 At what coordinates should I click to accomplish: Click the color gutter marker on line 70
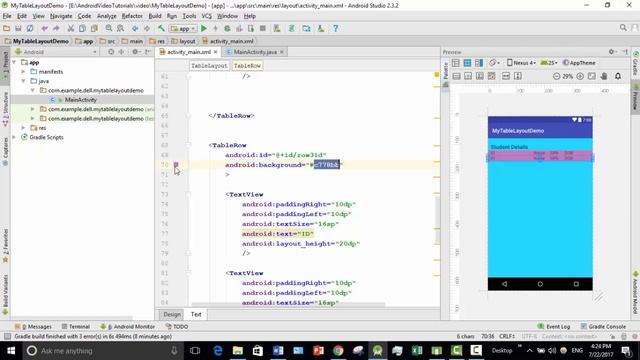coord(176,164)
